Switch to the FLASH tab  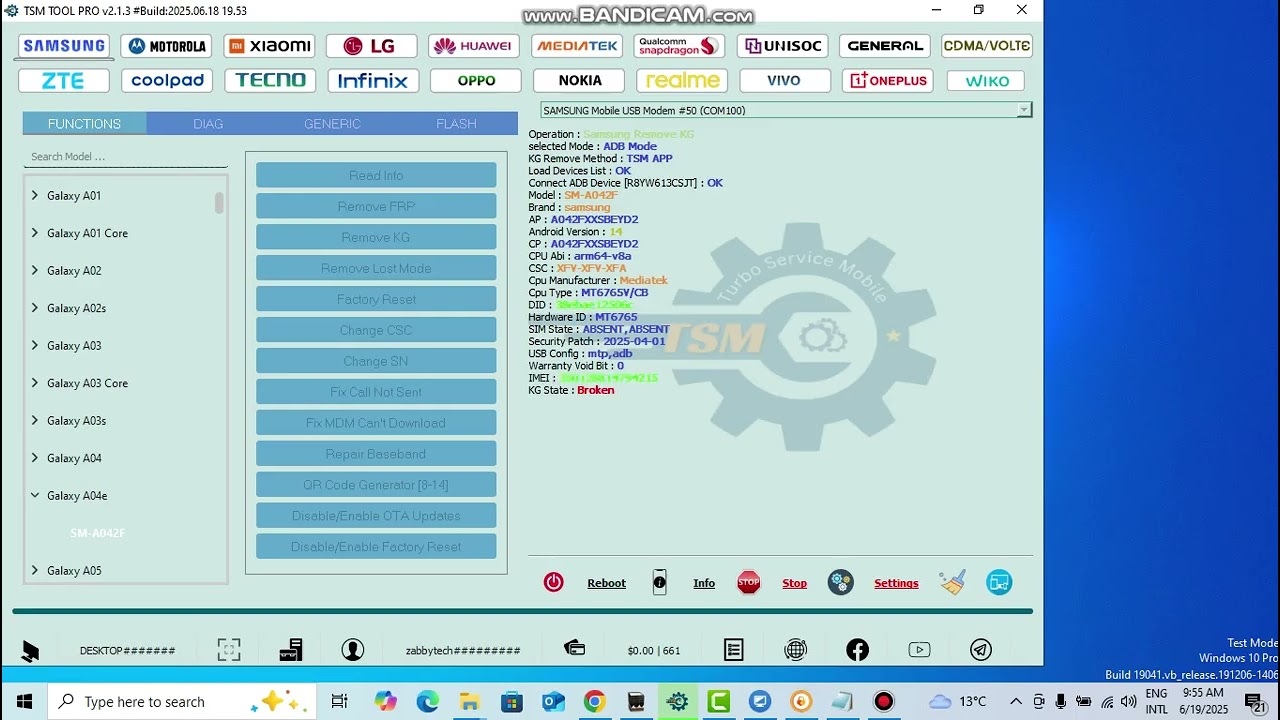click(456, 124)
